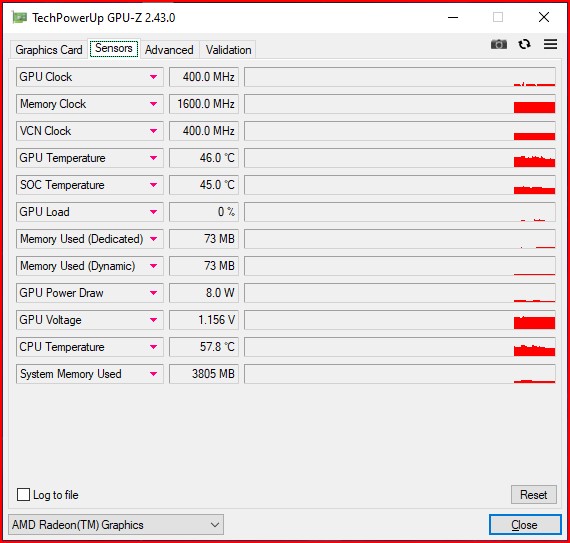Viewport: 570px width, 543px height.
Task: Click the Close button at the bottom
Action: pos(525,524)
